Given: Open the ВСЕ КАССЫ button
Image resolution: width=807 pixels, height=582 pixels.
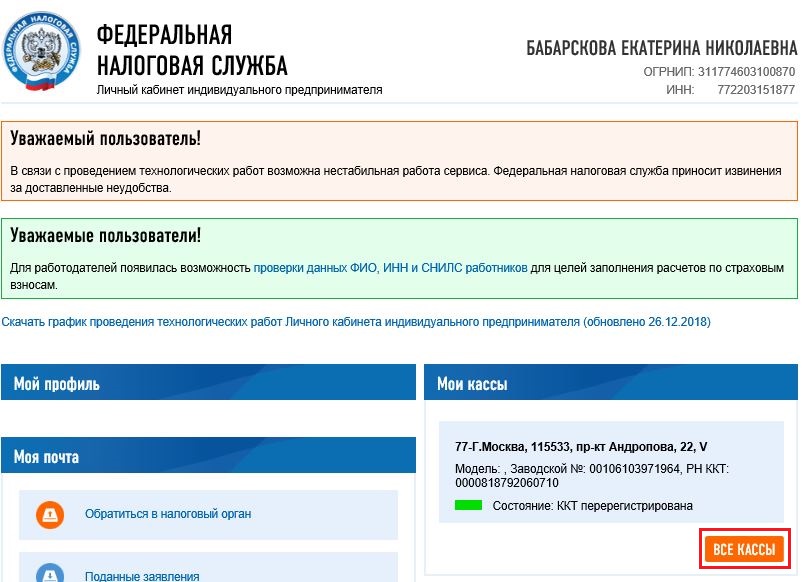Looking at the screenshot, I should [x=744, y=549].
